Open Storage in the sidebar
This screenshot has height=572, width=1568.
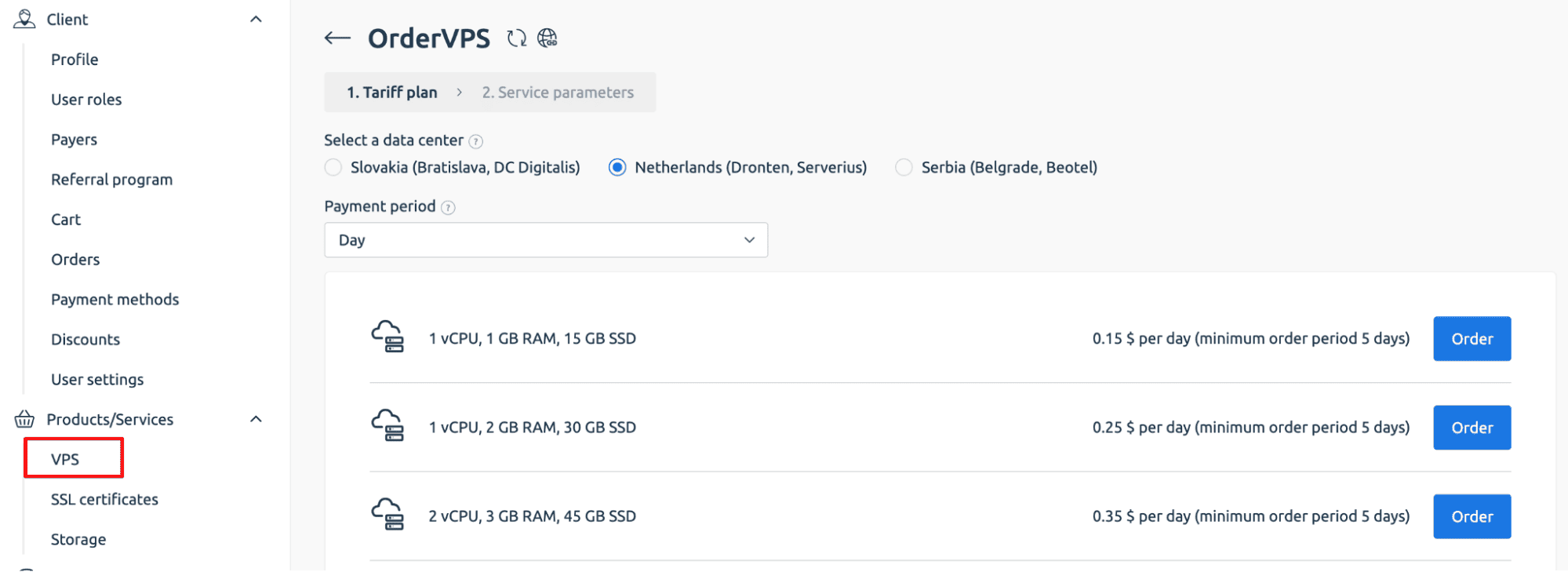(78, 538)
